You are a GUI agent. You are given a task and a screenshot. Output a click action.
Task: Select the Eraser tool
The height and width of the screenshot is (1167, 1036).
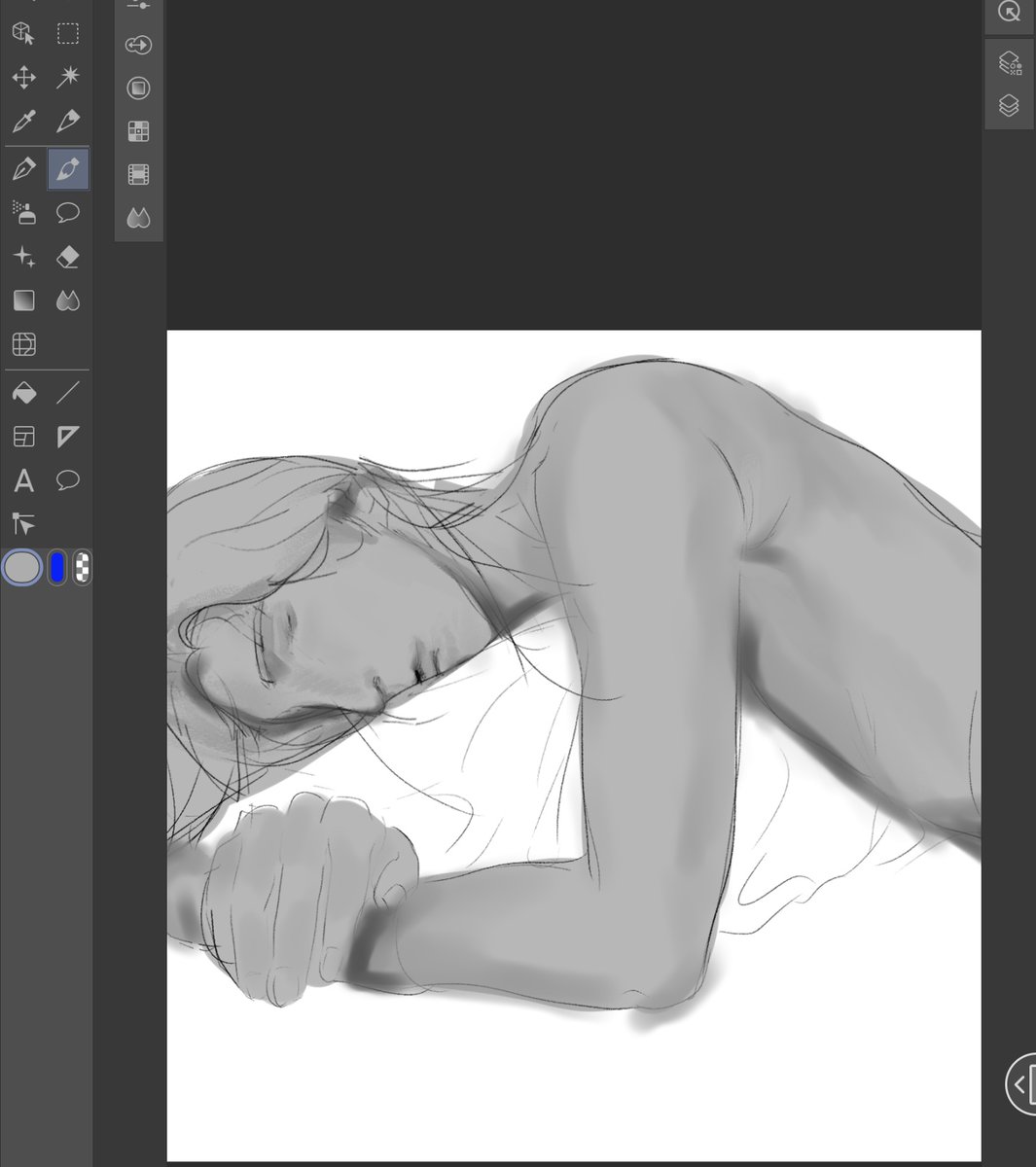coord(68,257)
